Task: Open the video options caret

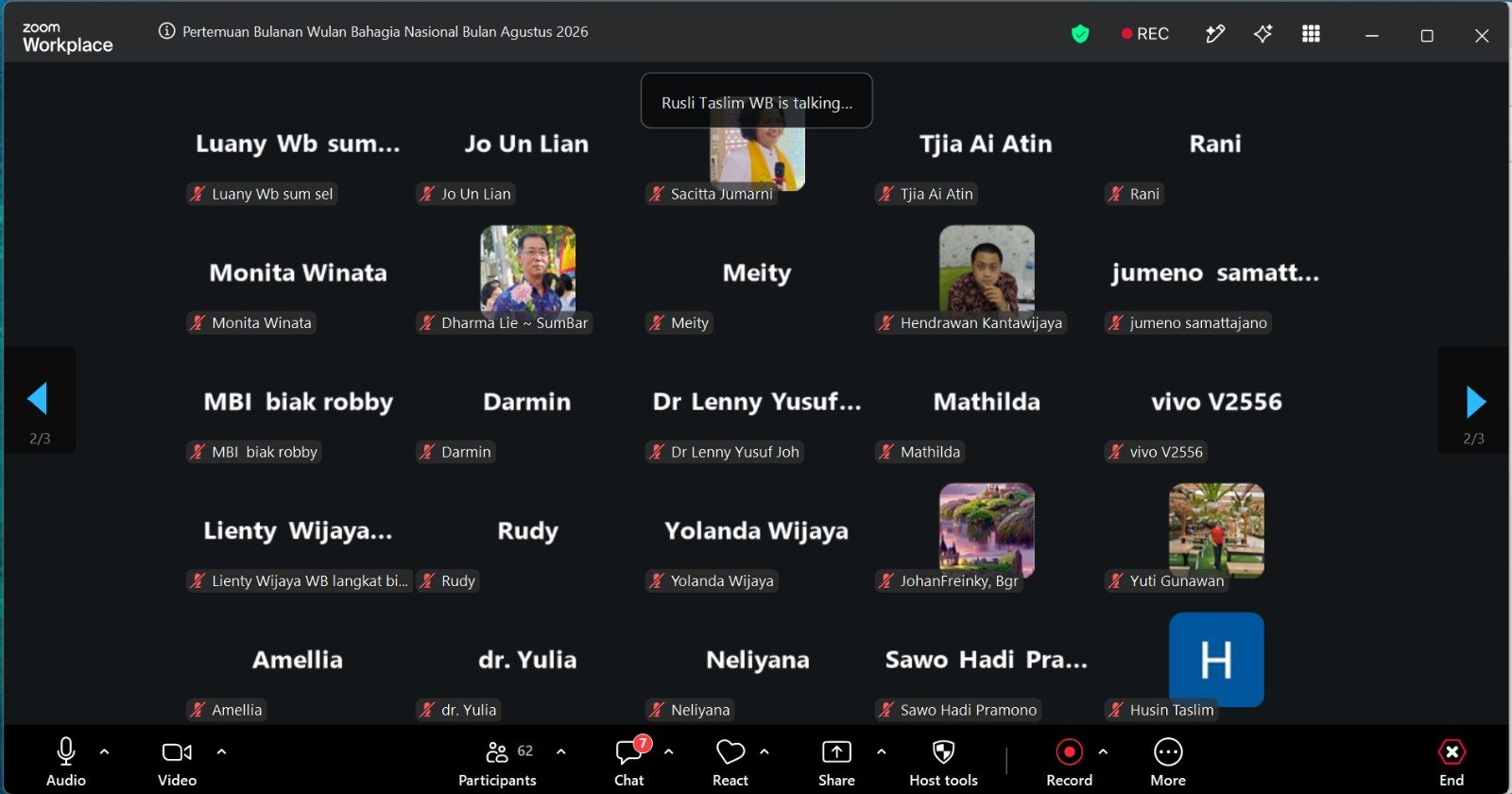Action: point(221,751)
